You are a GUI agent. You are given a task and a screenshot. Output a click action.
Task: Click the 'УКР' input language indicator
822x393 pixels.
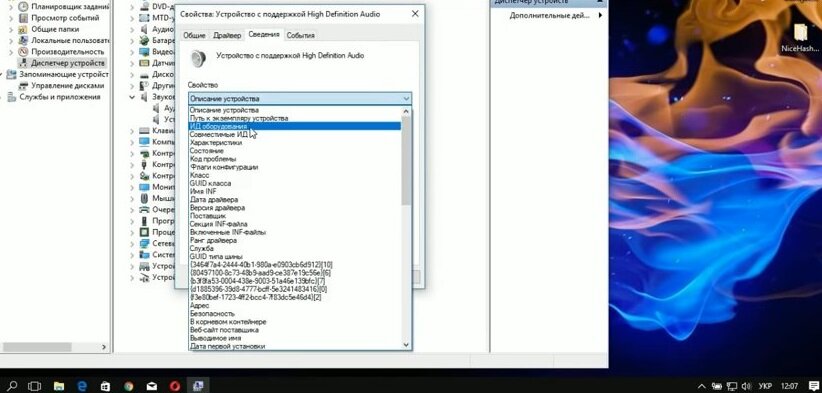[765, 386]
